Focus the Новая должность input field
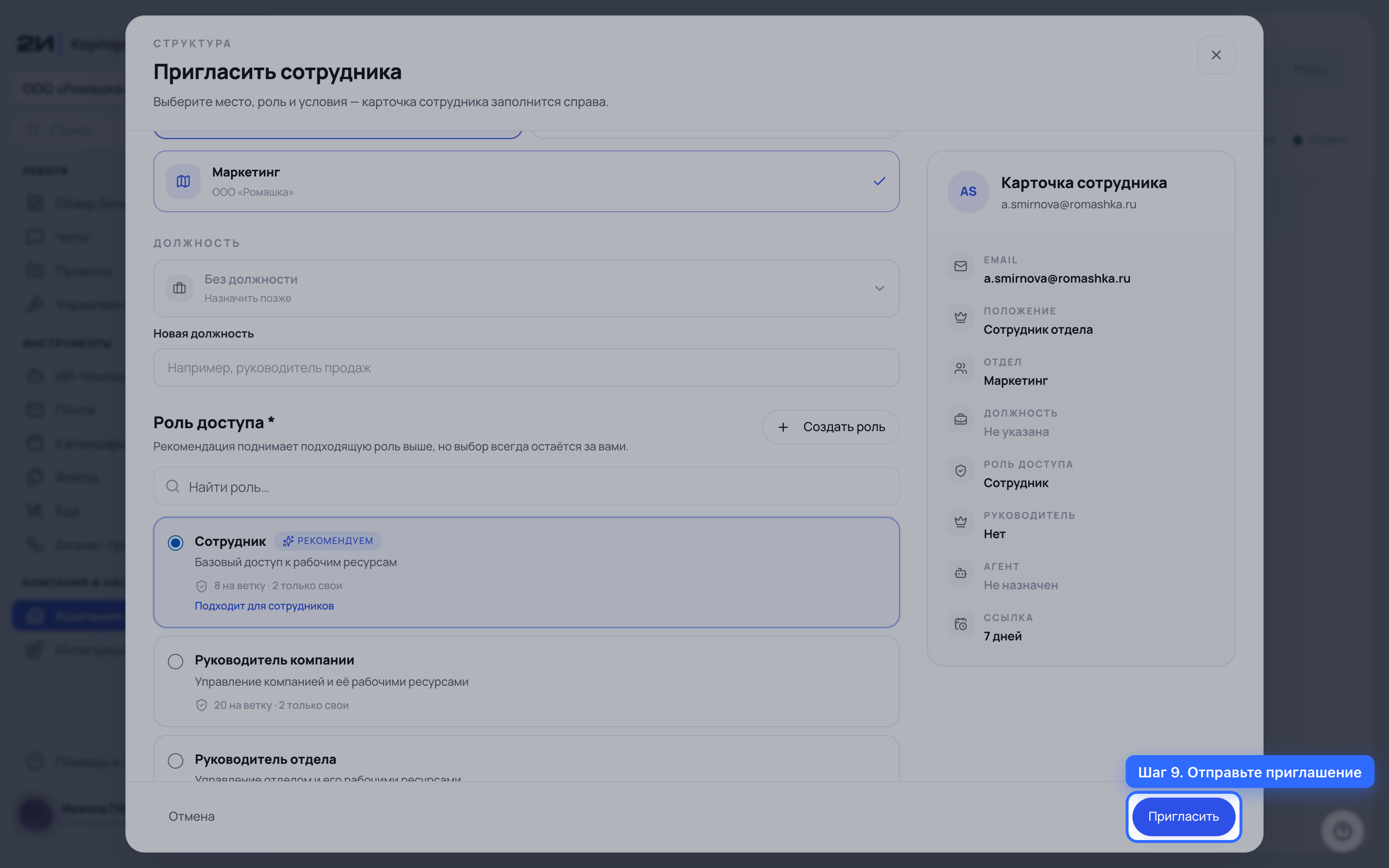This screenshot has width=1389, height=868. coord(526,367)
